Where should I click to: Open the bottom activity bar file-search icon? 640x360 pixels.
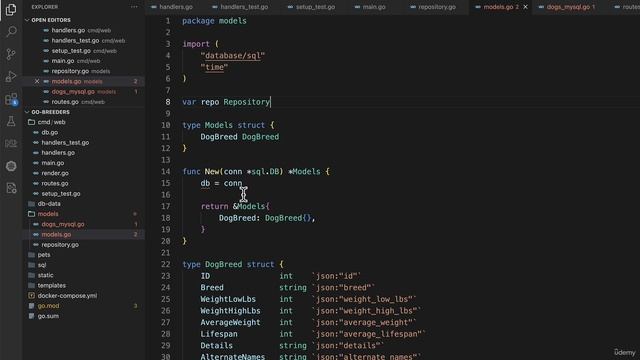[x=11, y=188]
